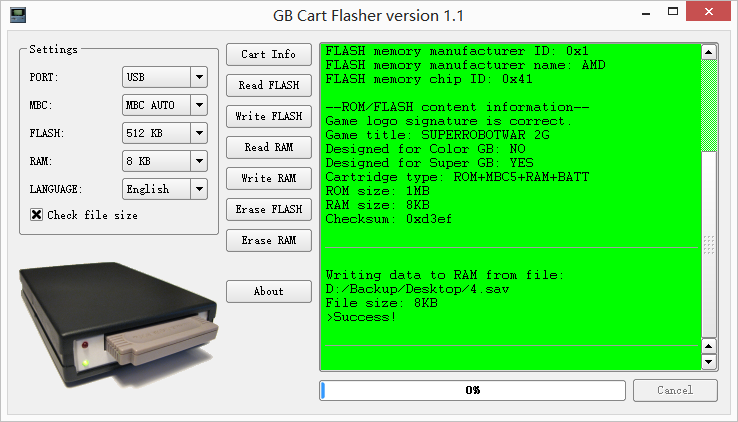Screen dimensions: 738x422
Task: Expand the MBC AUTO dropdown
Action: pos(164,105)
